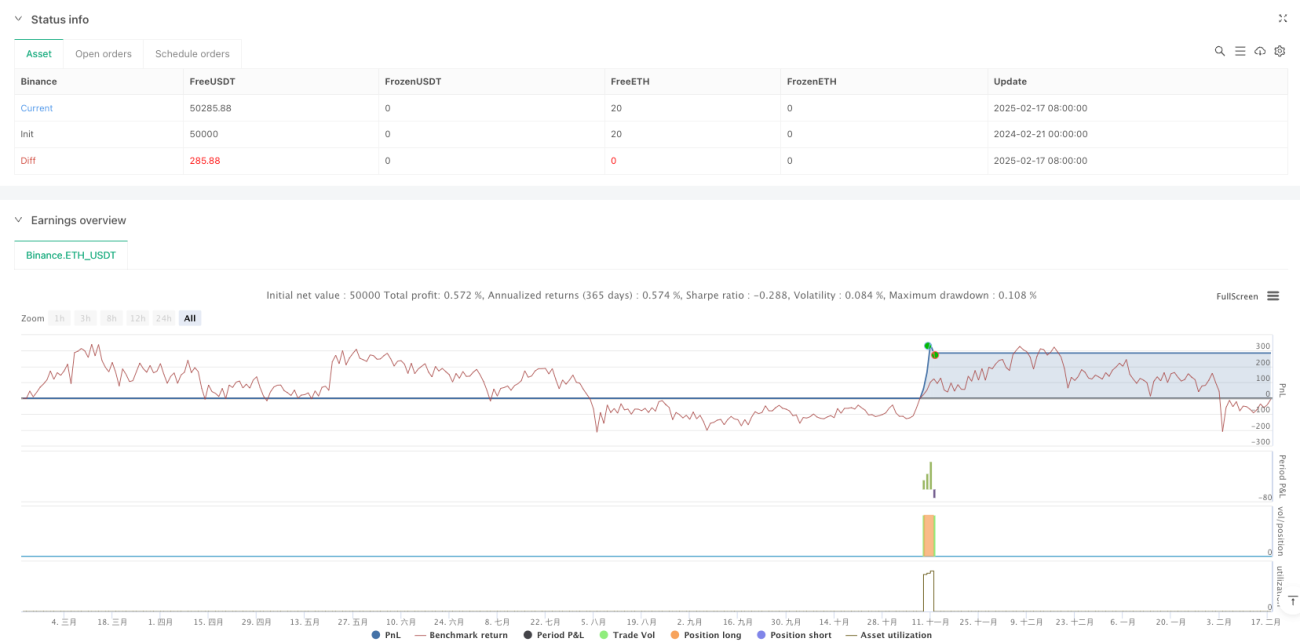Select the Binance.ETH_USDT tab
This screenshot has height=642, width=1300.
click(71, 255)
